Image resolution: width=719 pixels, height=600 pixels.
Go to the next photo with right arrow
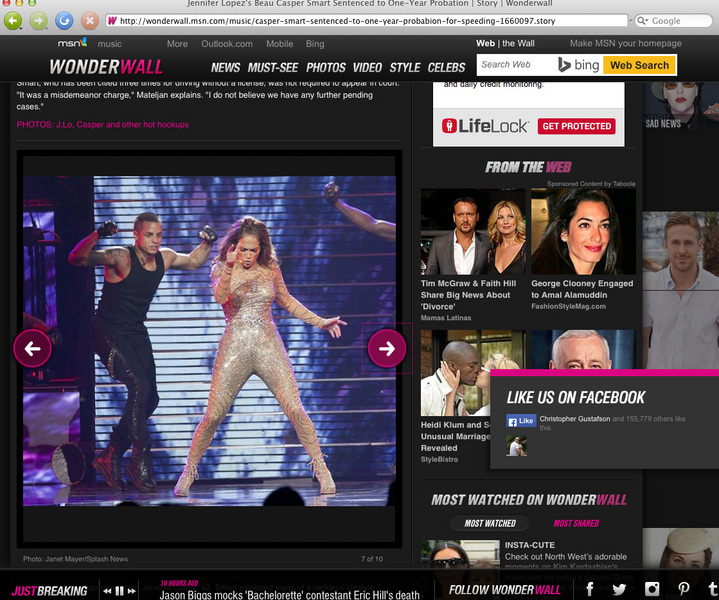[387, 348]
